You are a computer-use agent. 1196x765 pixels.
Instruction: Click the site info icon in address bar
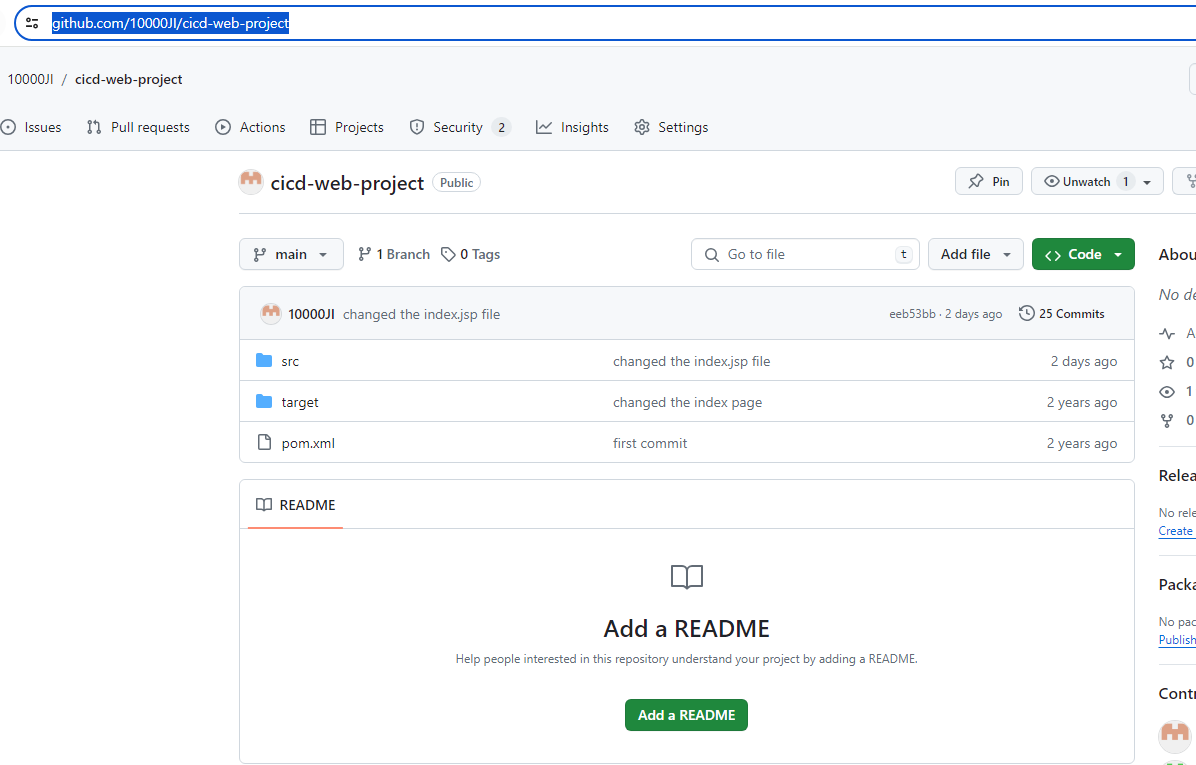coord(32,24)
